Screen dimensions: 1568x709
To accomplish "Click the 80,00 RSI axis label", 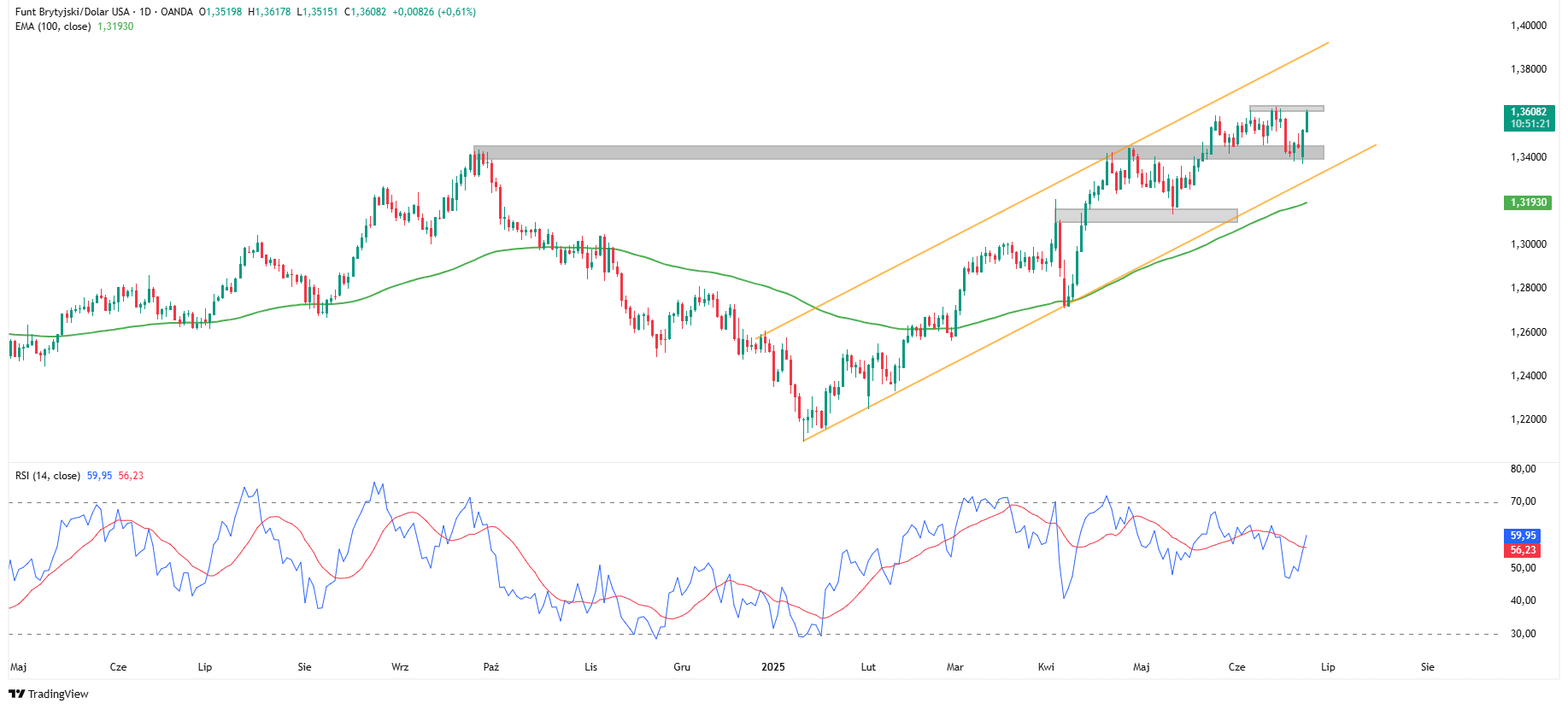I will click(1523, 469).
